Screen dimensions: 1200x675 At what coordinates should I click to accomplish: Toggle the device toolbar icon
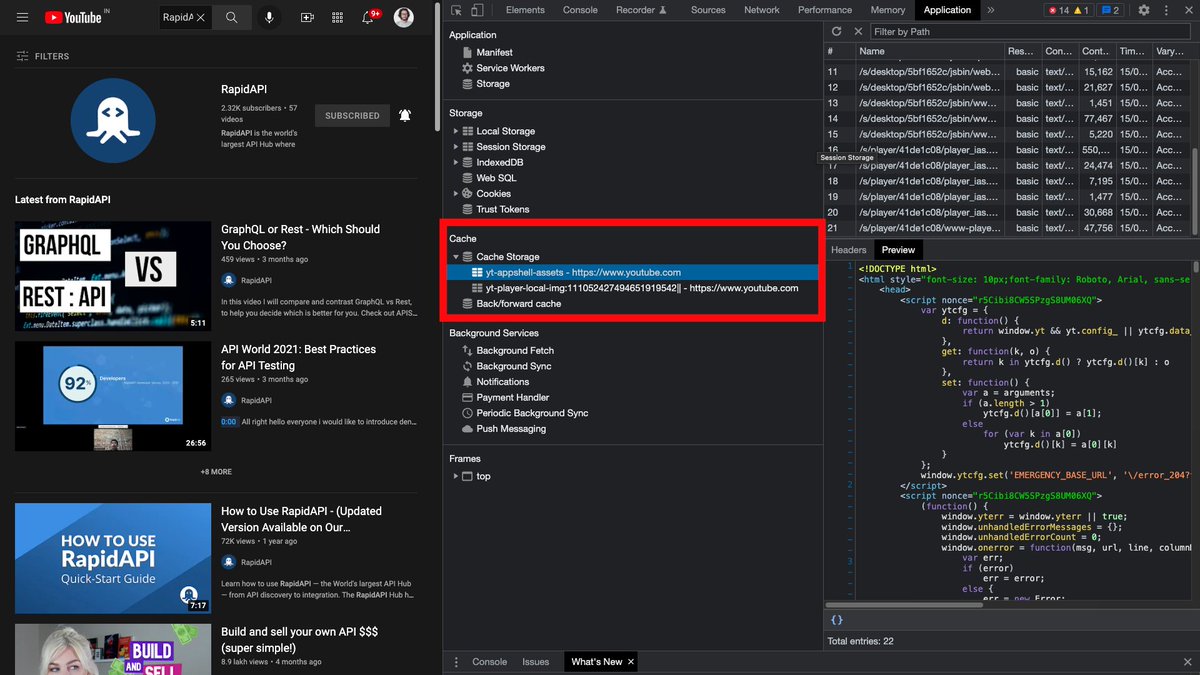(x=478, y=10)
